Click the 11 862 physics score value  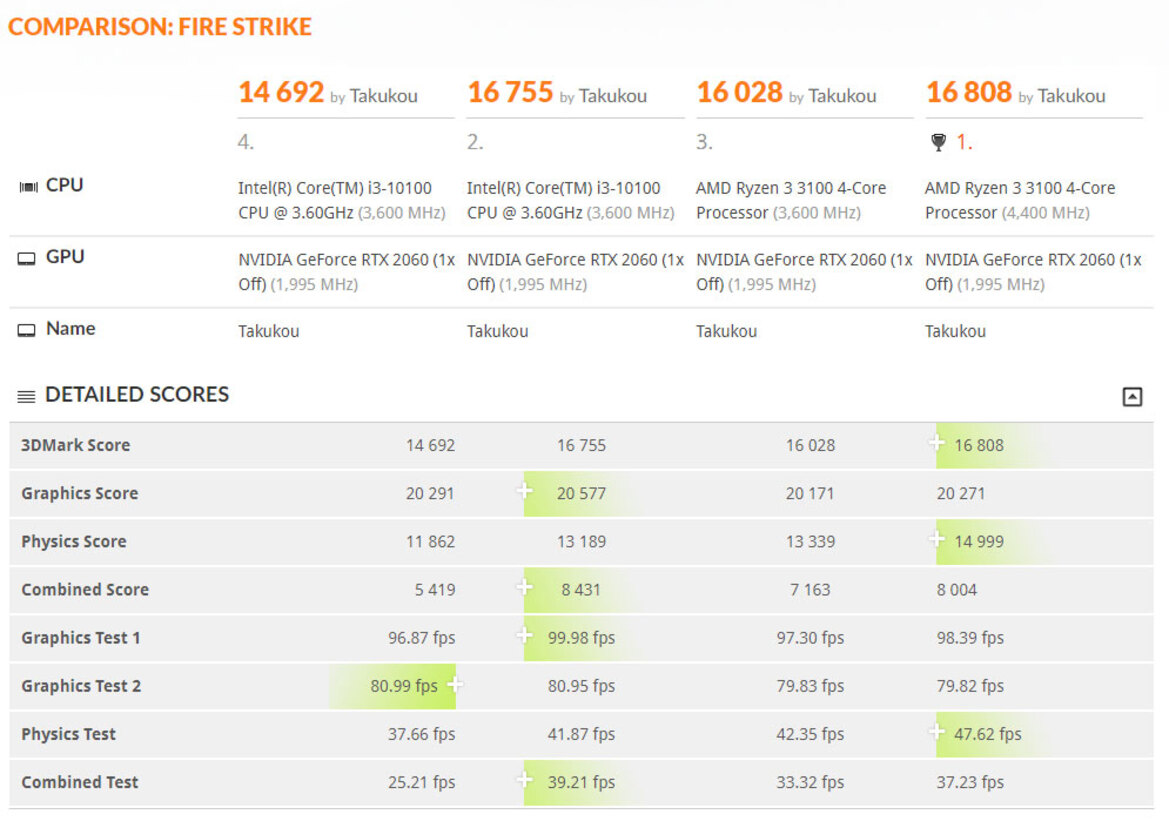click(430, 541)
